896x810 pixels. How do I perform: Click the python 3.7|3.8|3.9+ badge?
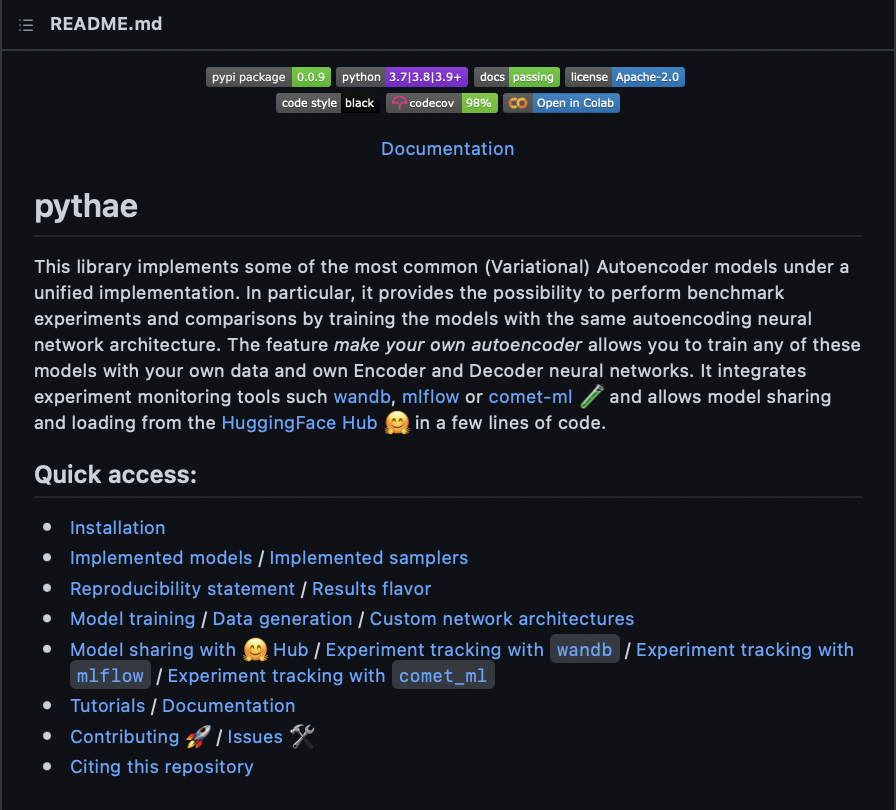(x=402, y=77)
